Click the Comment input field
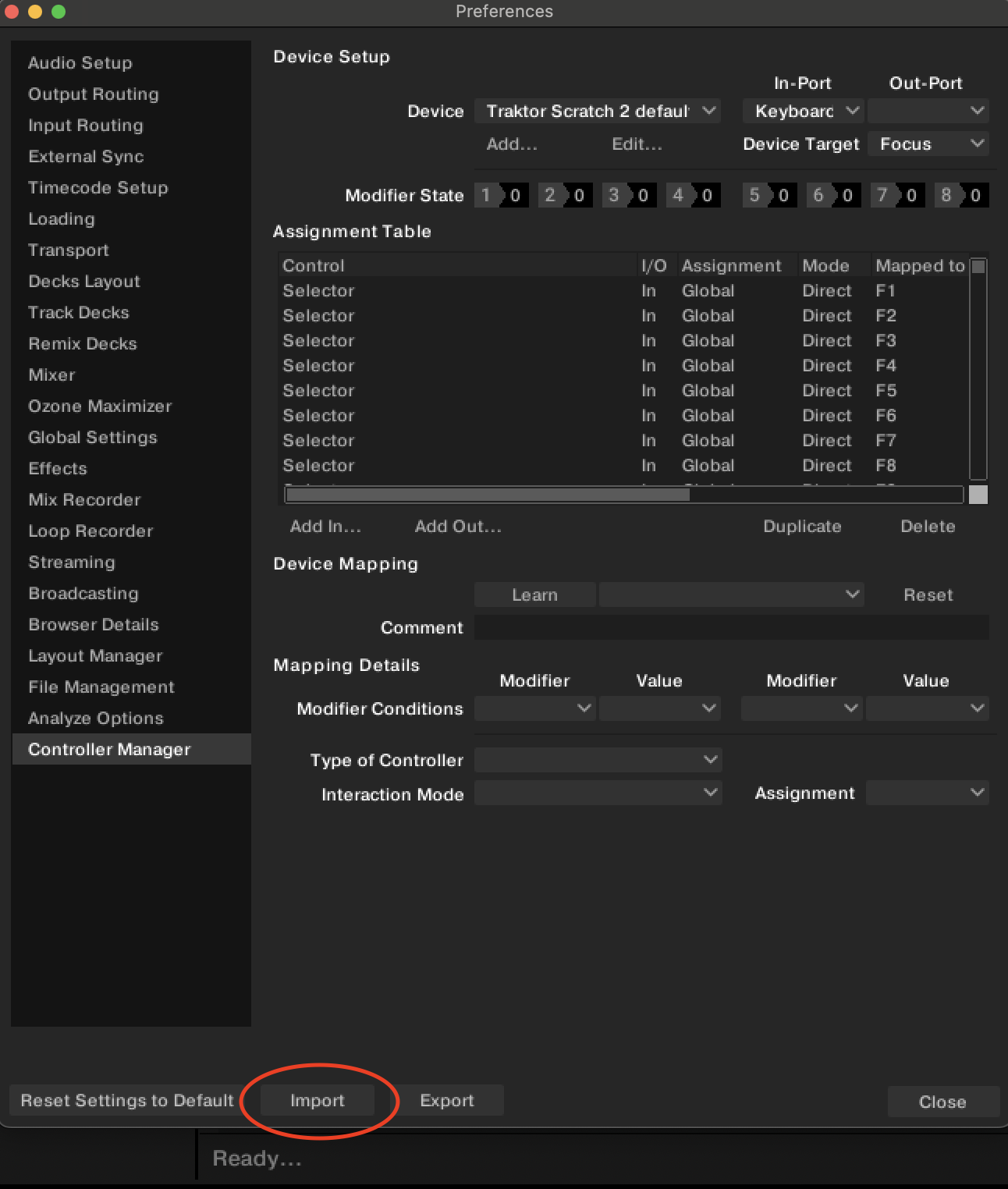 click(x=731, y=627)
